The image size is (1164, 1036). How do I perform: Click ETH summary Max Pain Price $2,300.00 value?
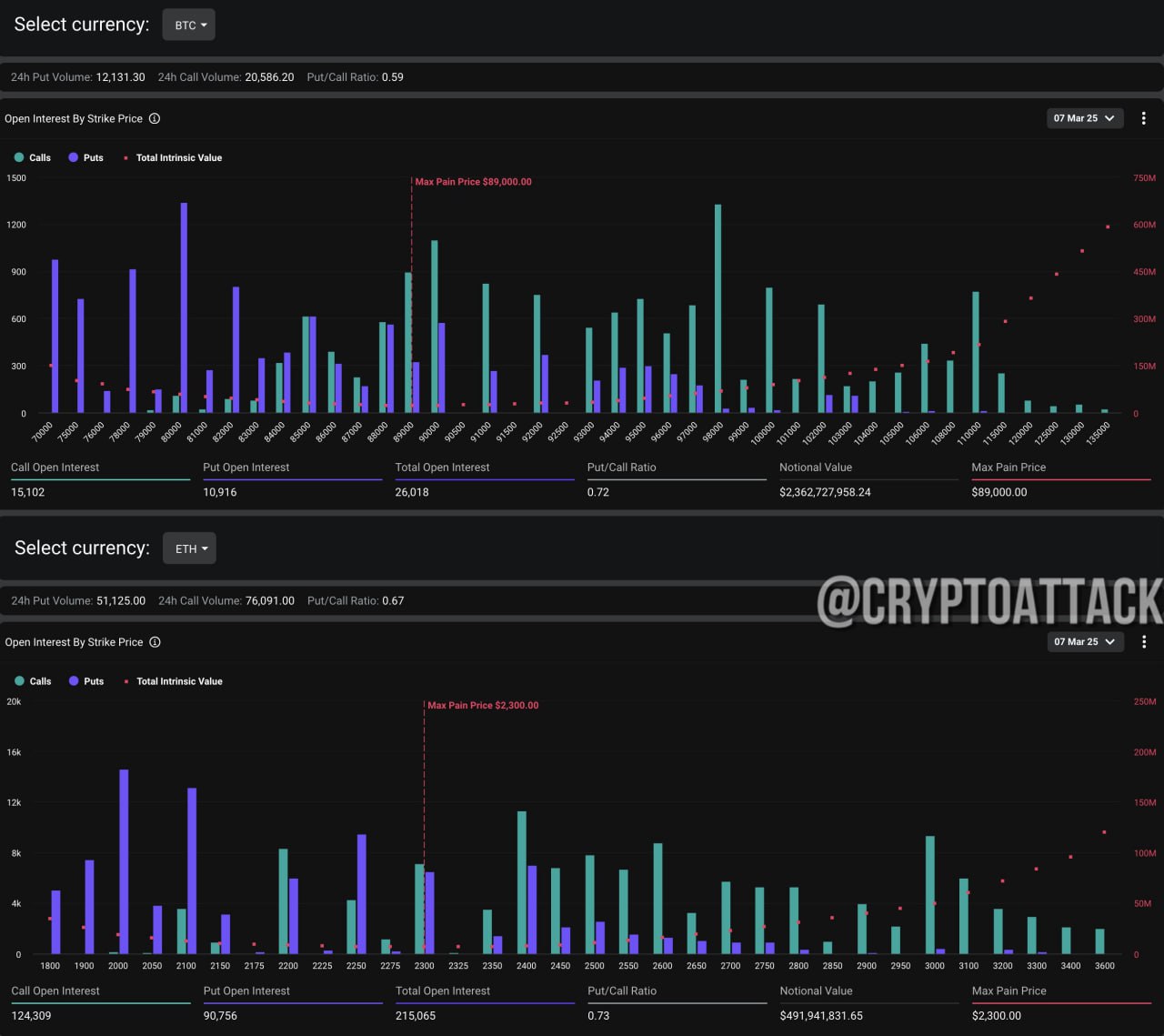coord(997,1015)
